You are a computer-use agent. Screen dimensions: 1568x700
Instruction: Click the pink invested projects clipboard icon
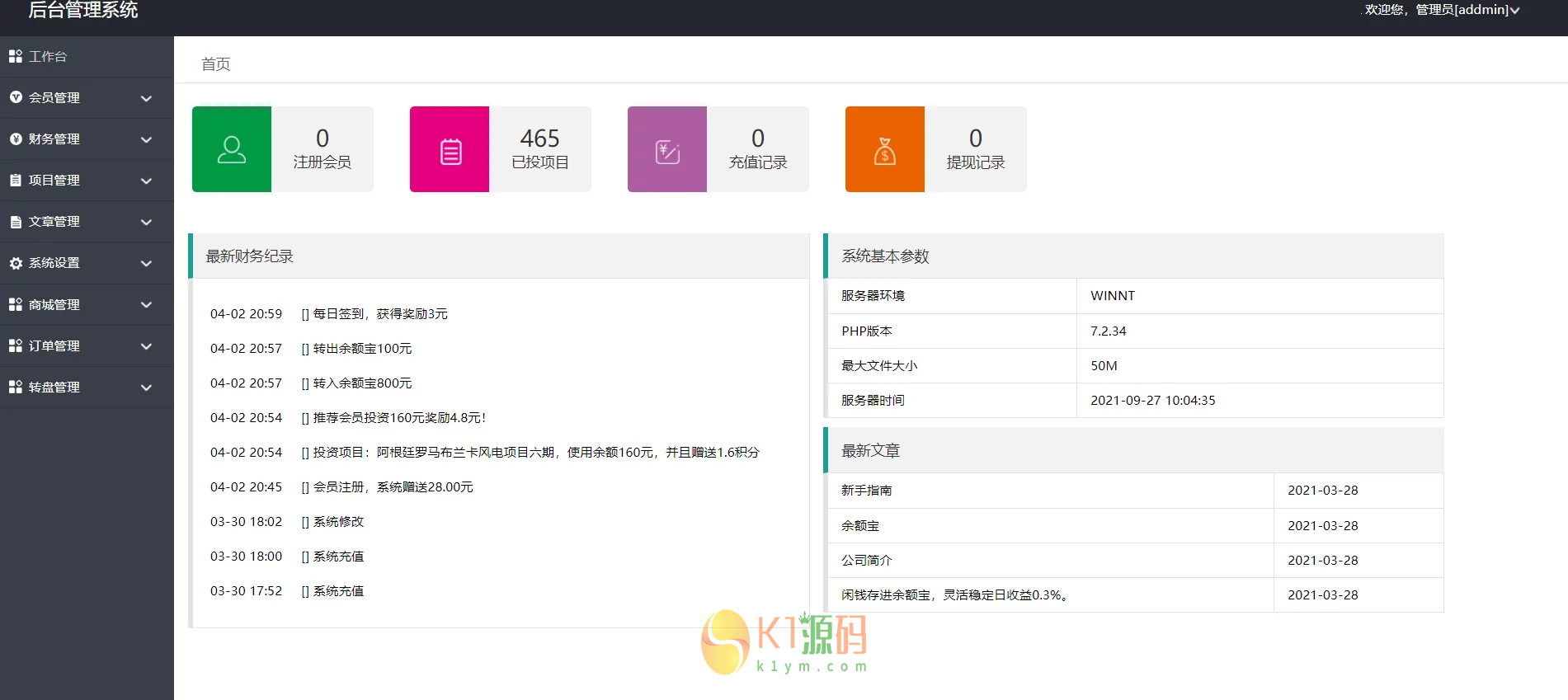(x=450, y=150)
